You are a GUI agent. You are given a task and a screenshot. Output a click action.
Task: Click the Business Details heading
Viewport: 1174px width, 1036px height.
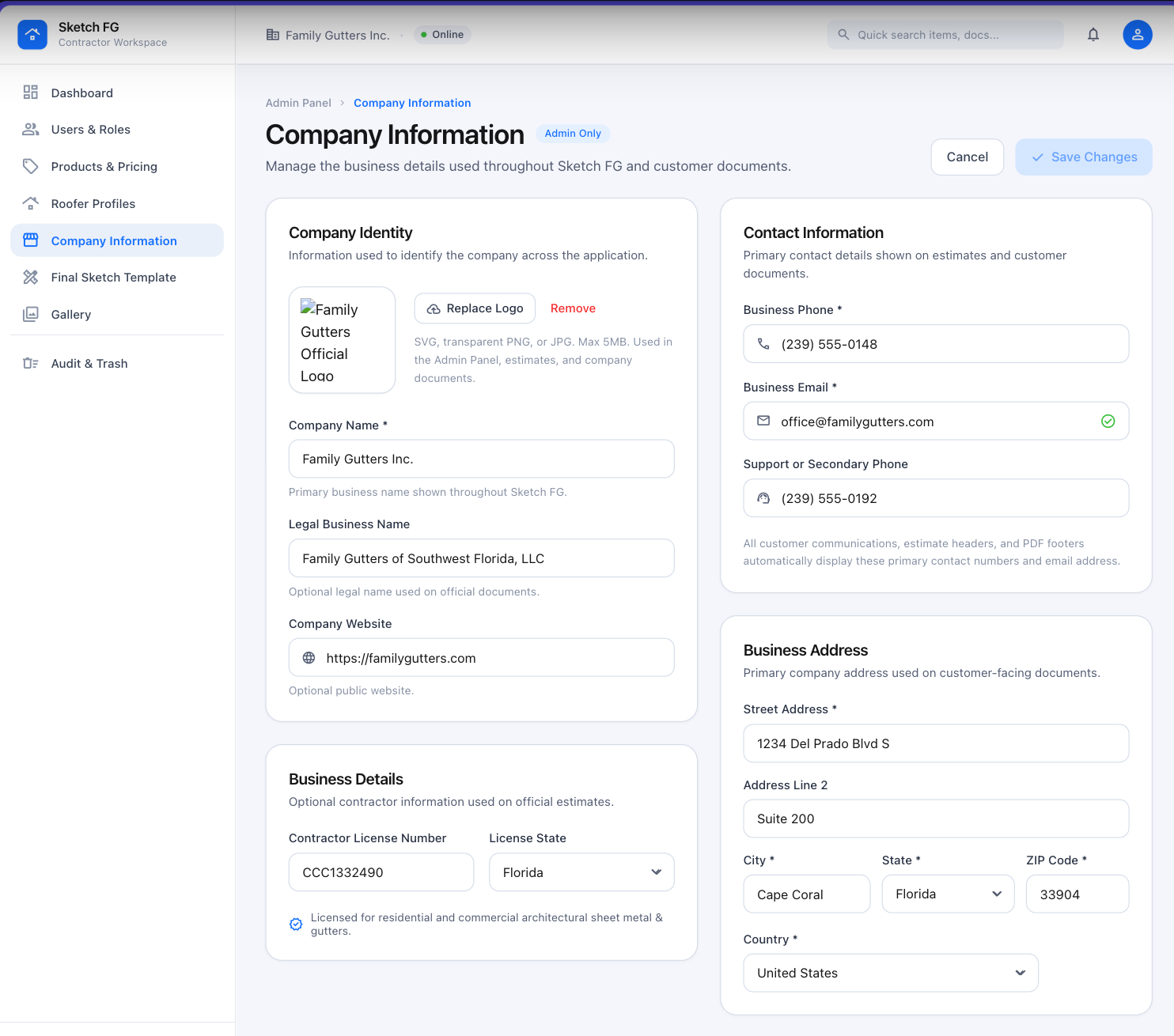(x=346, y=779)
